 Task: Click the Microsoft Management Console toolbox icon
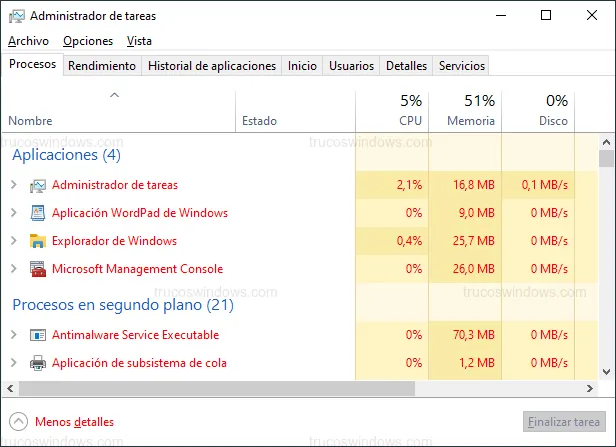pyautogui.click(x=38, y=269)
